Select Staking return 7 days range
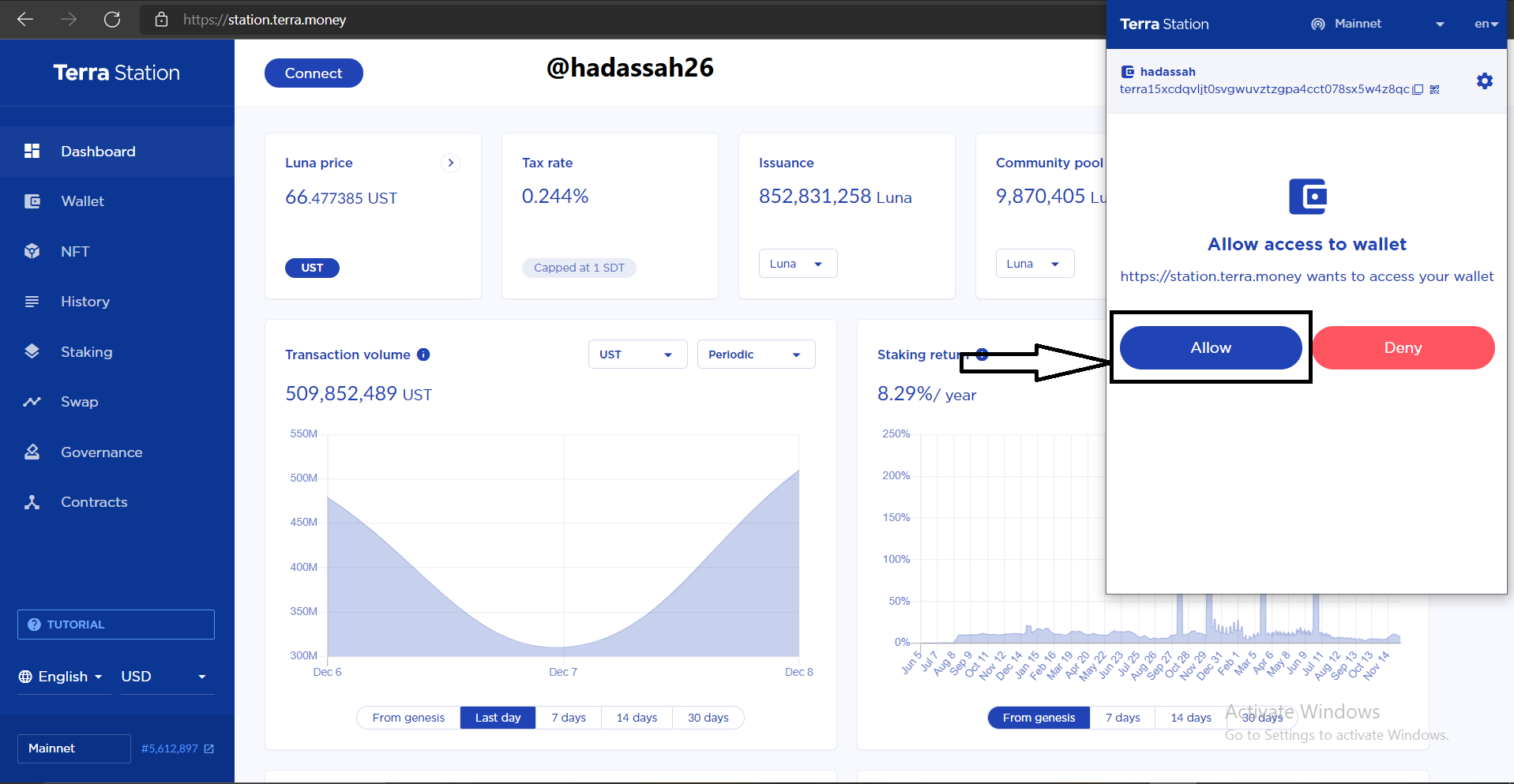 1122,718
